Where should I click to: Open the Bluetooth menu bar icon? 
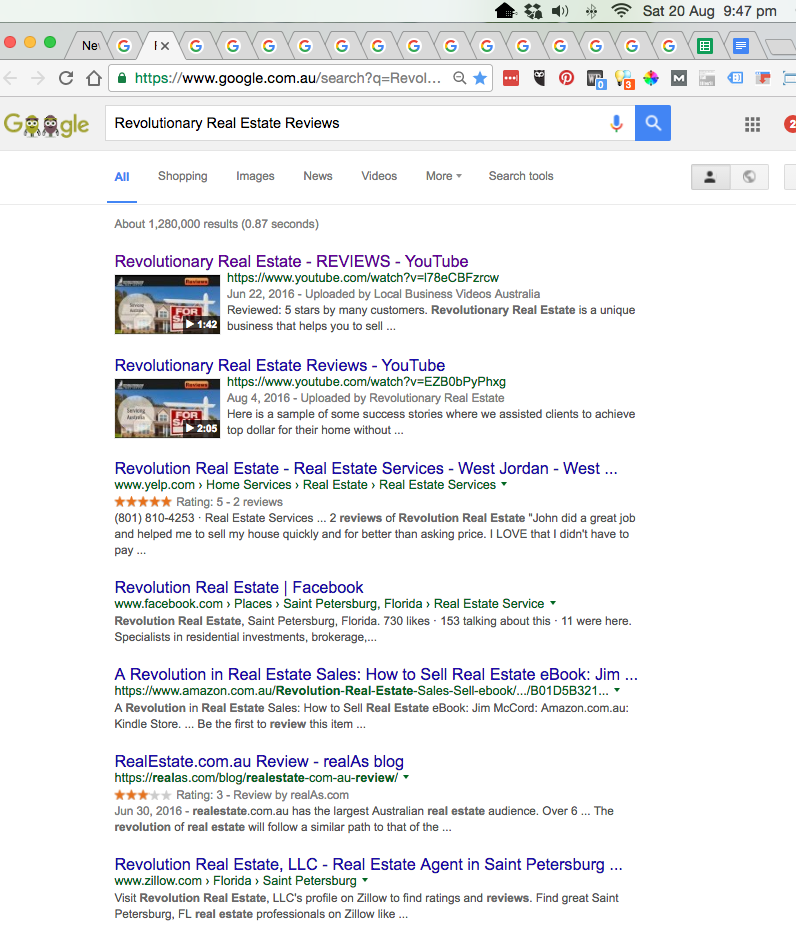[x=591, y=11]
